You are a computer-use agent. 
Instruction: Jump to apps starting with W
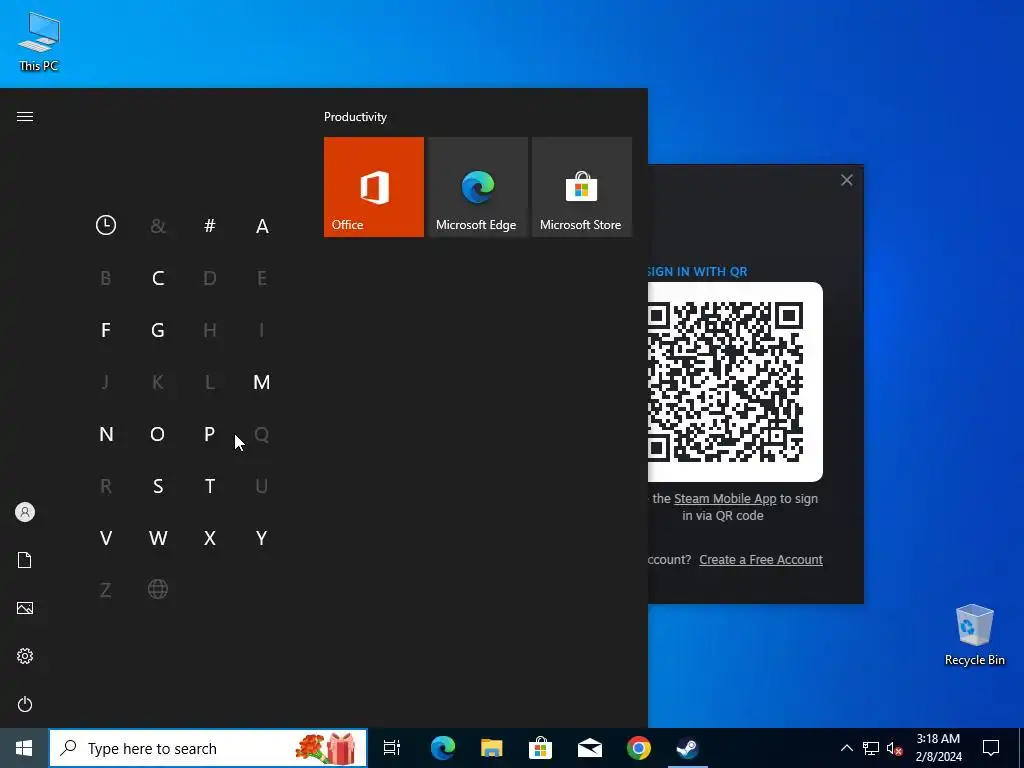(158, 538)
